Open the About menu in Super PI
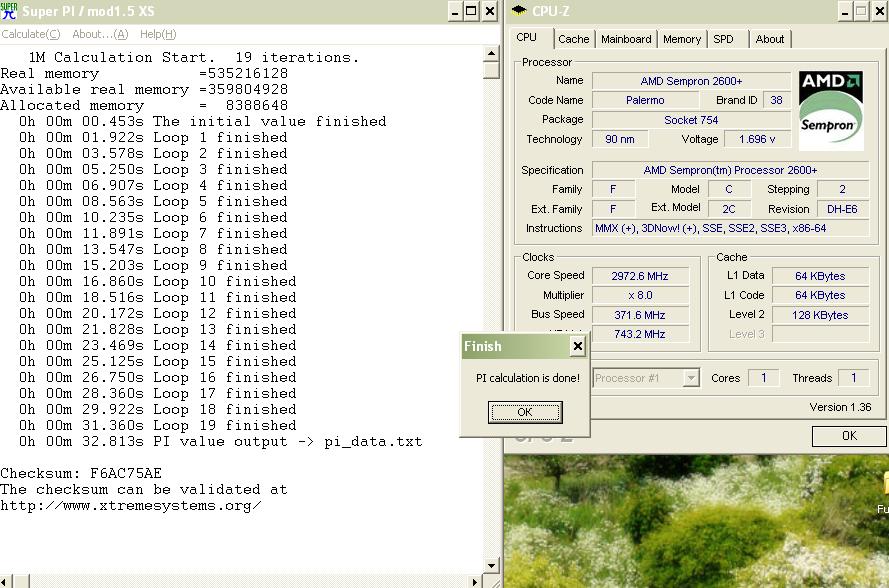The width and height of the screenshot is (889, 588). click(100, 34)
